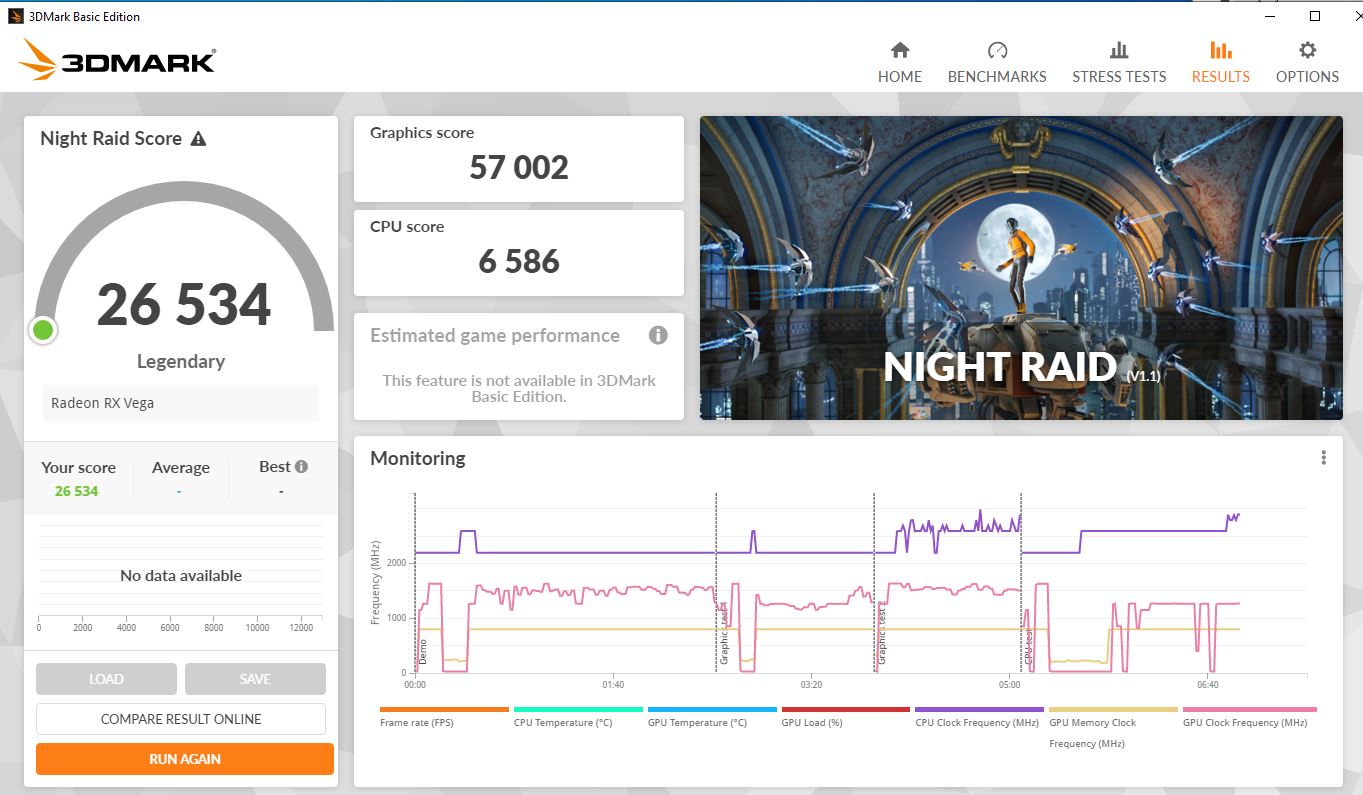Minimize the 3DMark window
The height and width of the screenshot is (795, 1363).
click(x=1269, y=16)
